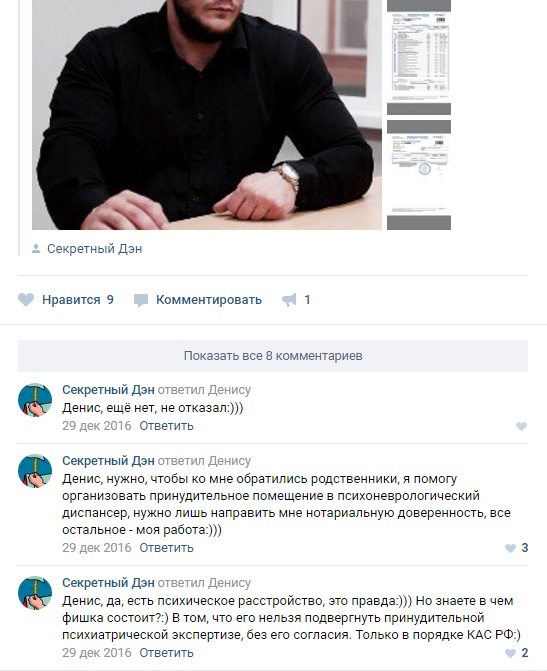Viewport: 547px width, 671px height.
Task: Open the top document thumbnail
Action: point(419,57)
